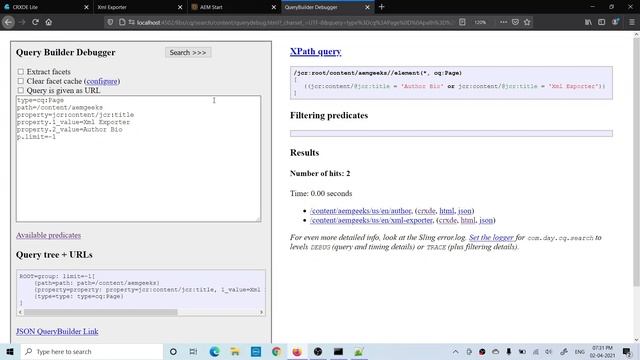Click the Query tree scroll left arrow
The image size is (640, 360).
click(20, 312)
